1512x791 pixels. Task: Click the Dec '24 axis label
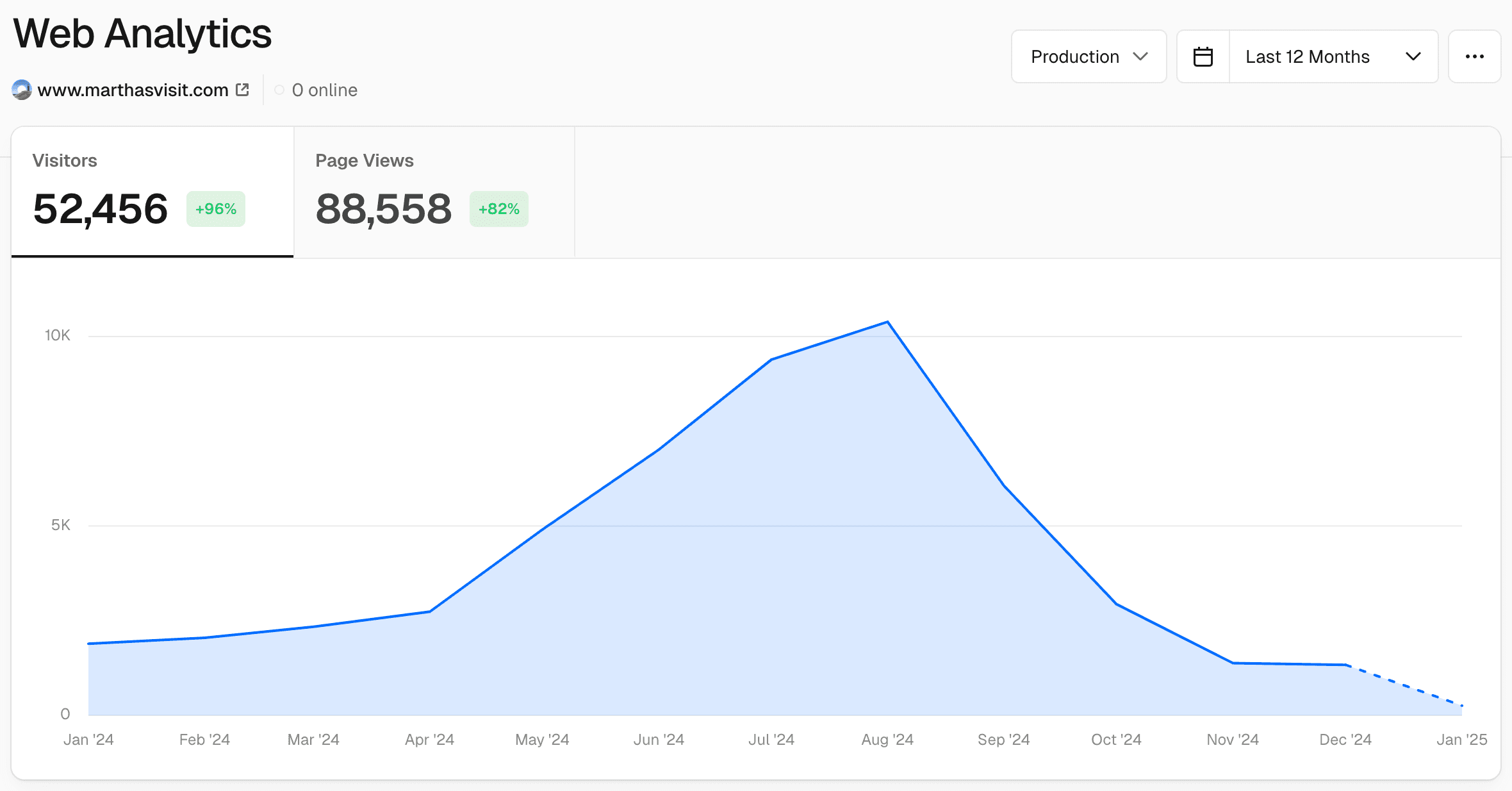coord(1345,740)
